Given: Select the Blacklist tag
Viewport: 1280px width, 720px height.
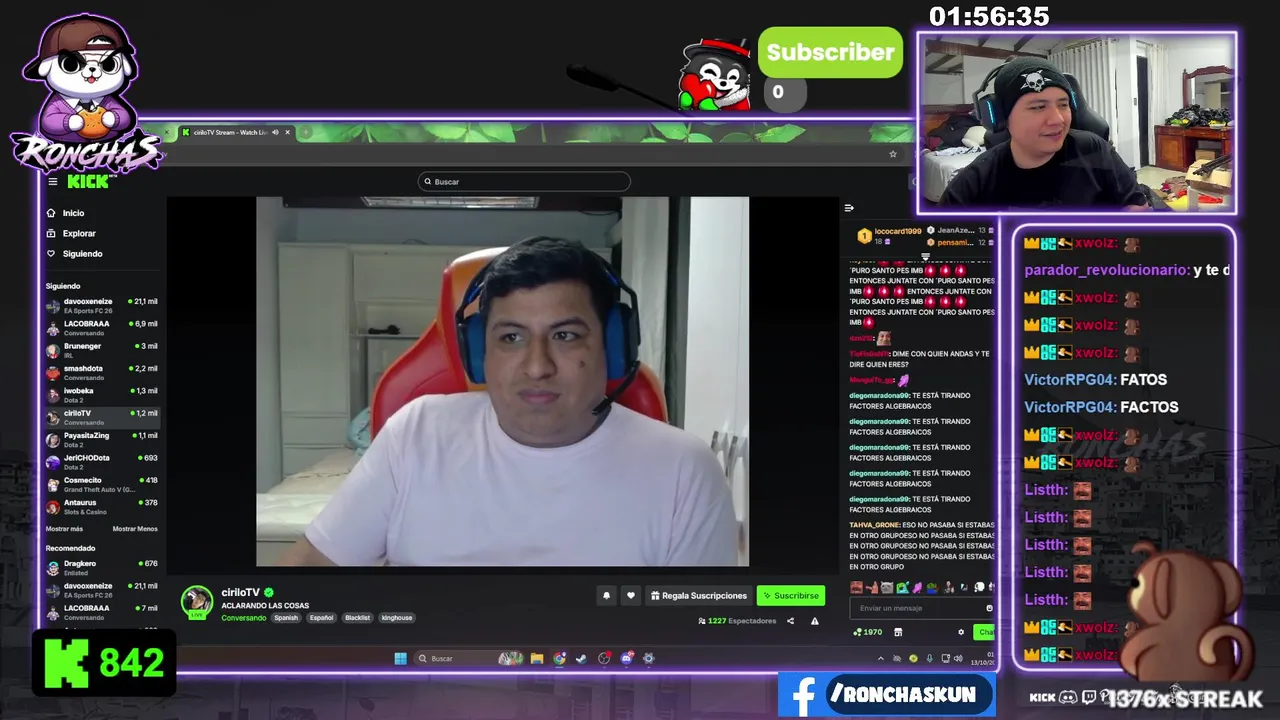Looking at the screenshot, I should tap(357, 618).
